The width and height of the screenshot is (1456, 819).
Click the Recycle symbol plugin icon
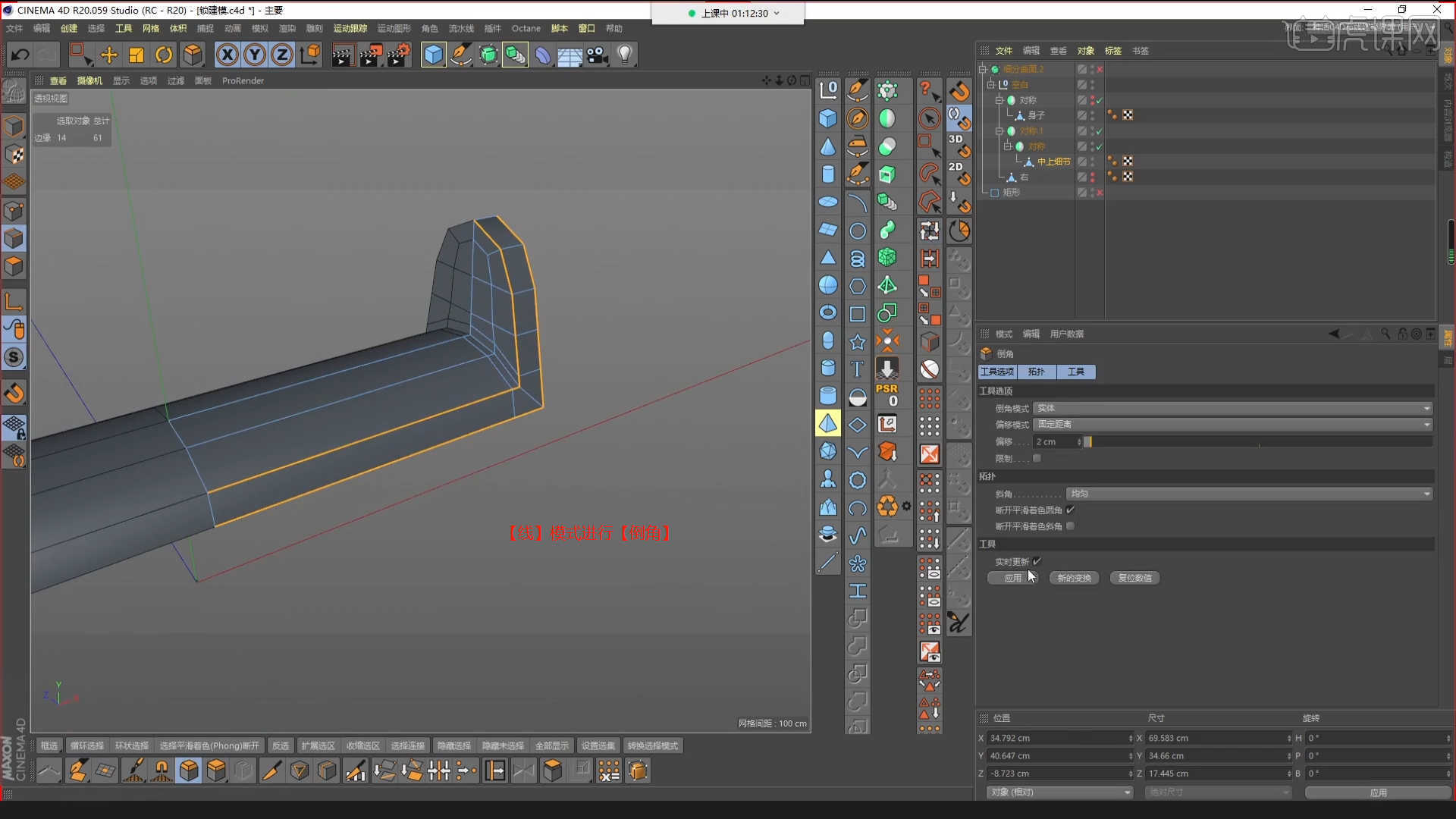point(887,506)
